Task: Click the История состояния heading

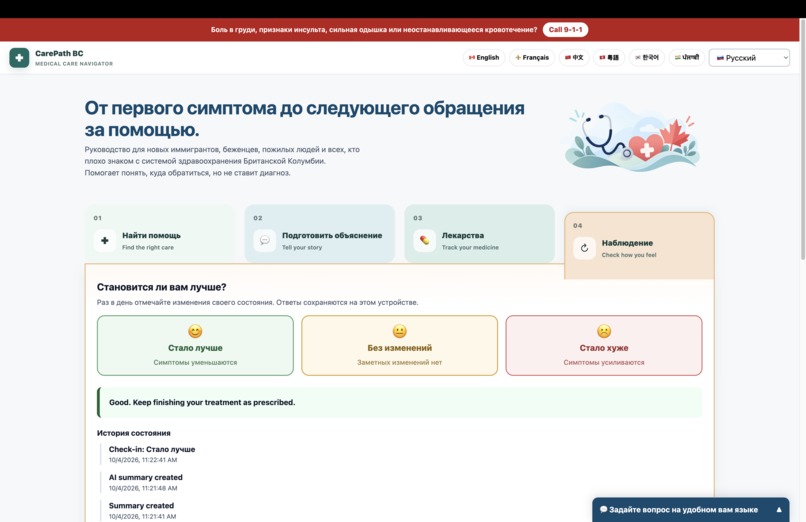Action: click(x=134, y=433)
